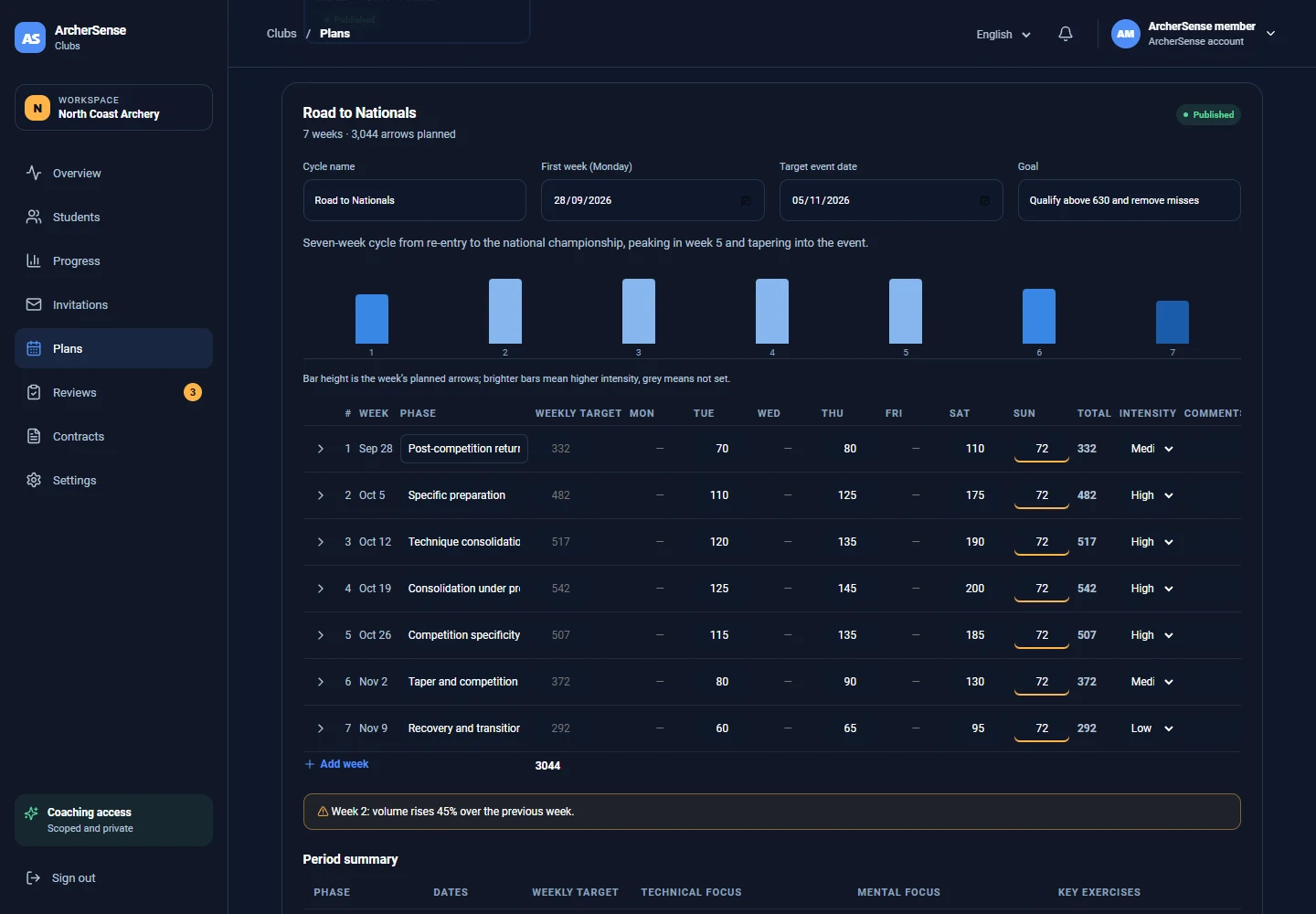Open intensity dropdown for week 7 Low
Image resolution: width=1316 pixels, height=914 pixels.
(1151, 728)
